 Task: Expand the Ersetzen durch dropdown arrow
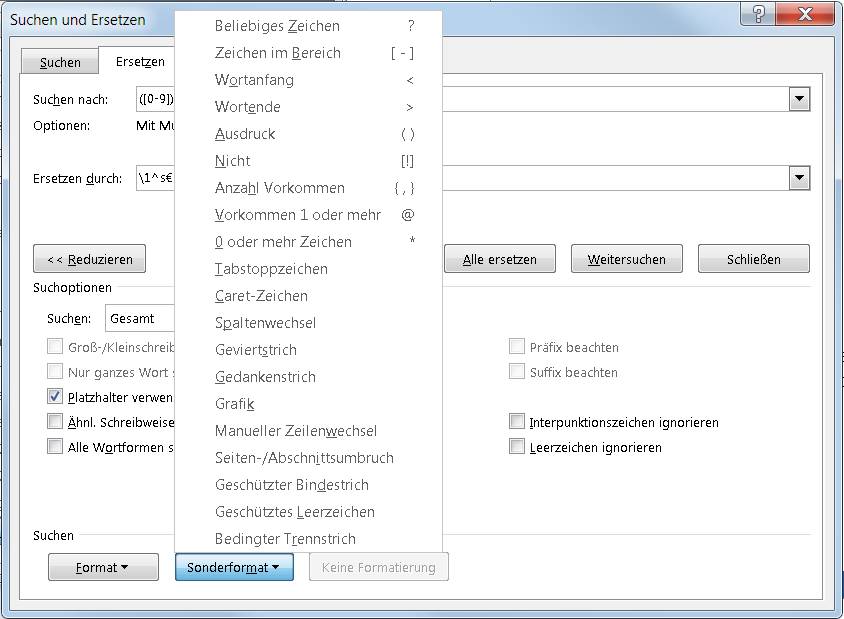pos(799,178)
